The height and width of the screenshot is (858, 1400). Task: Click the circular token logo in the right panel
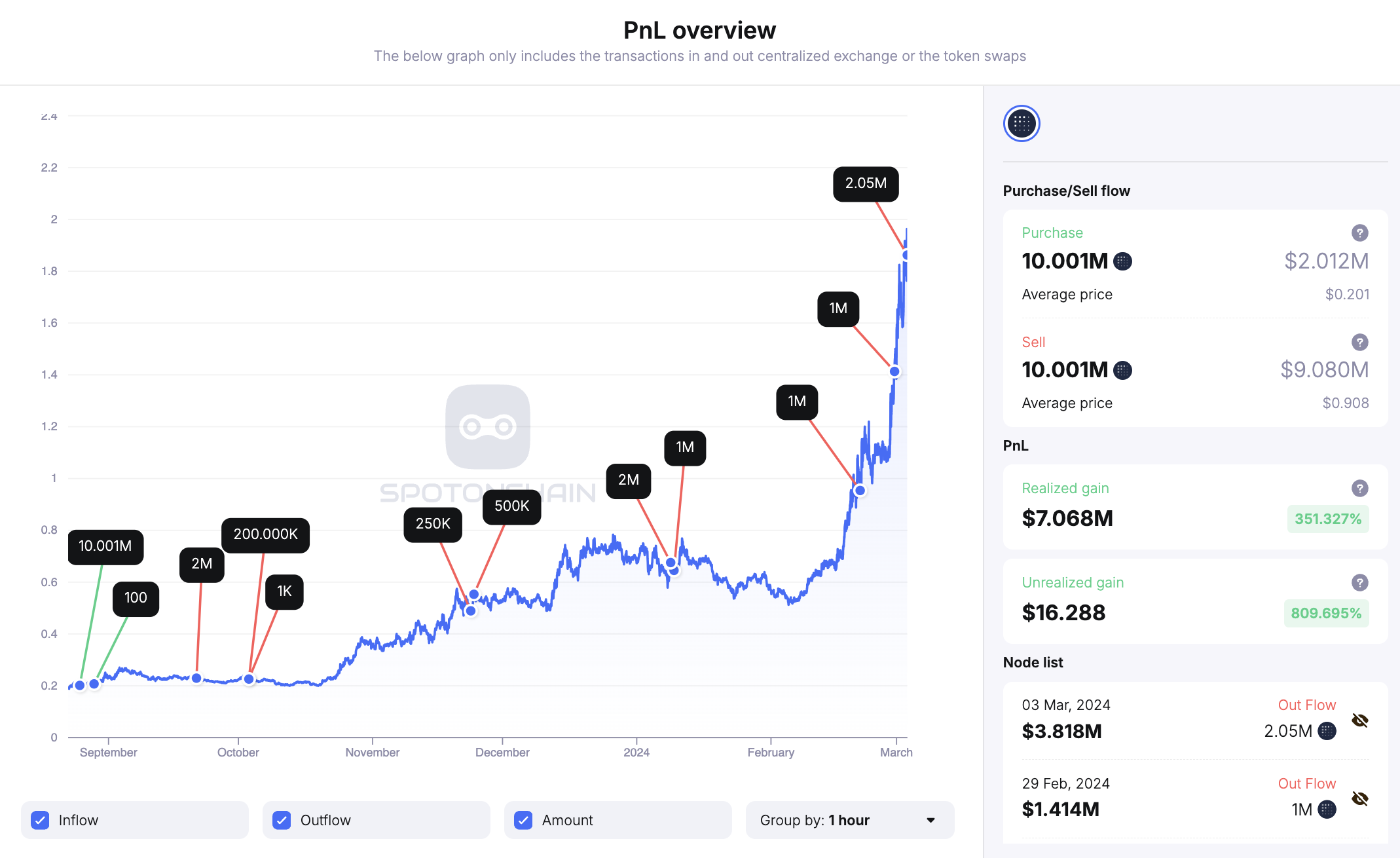(x=1022, y=123)
